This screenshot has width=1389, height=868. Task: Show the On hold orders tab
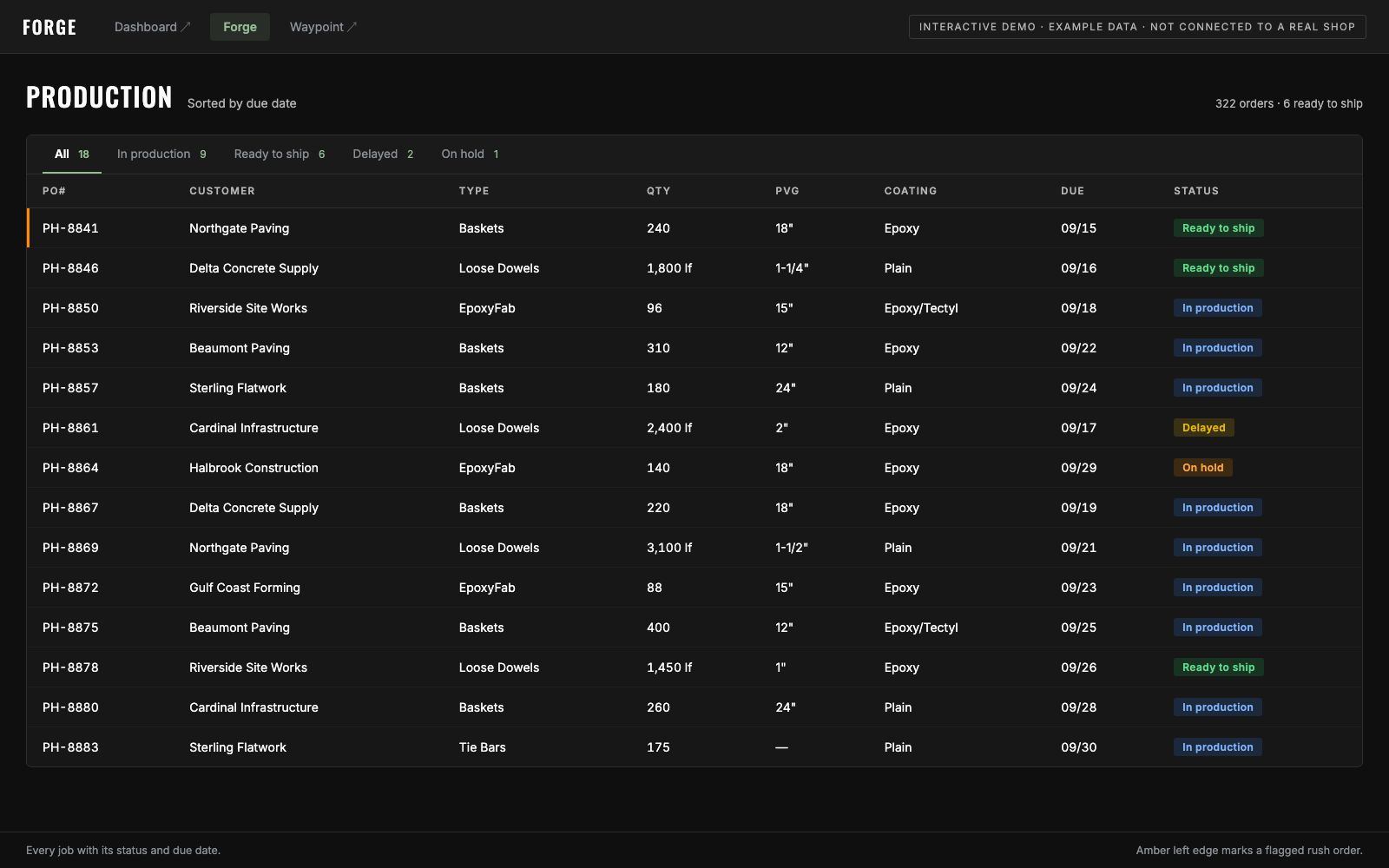470,154
